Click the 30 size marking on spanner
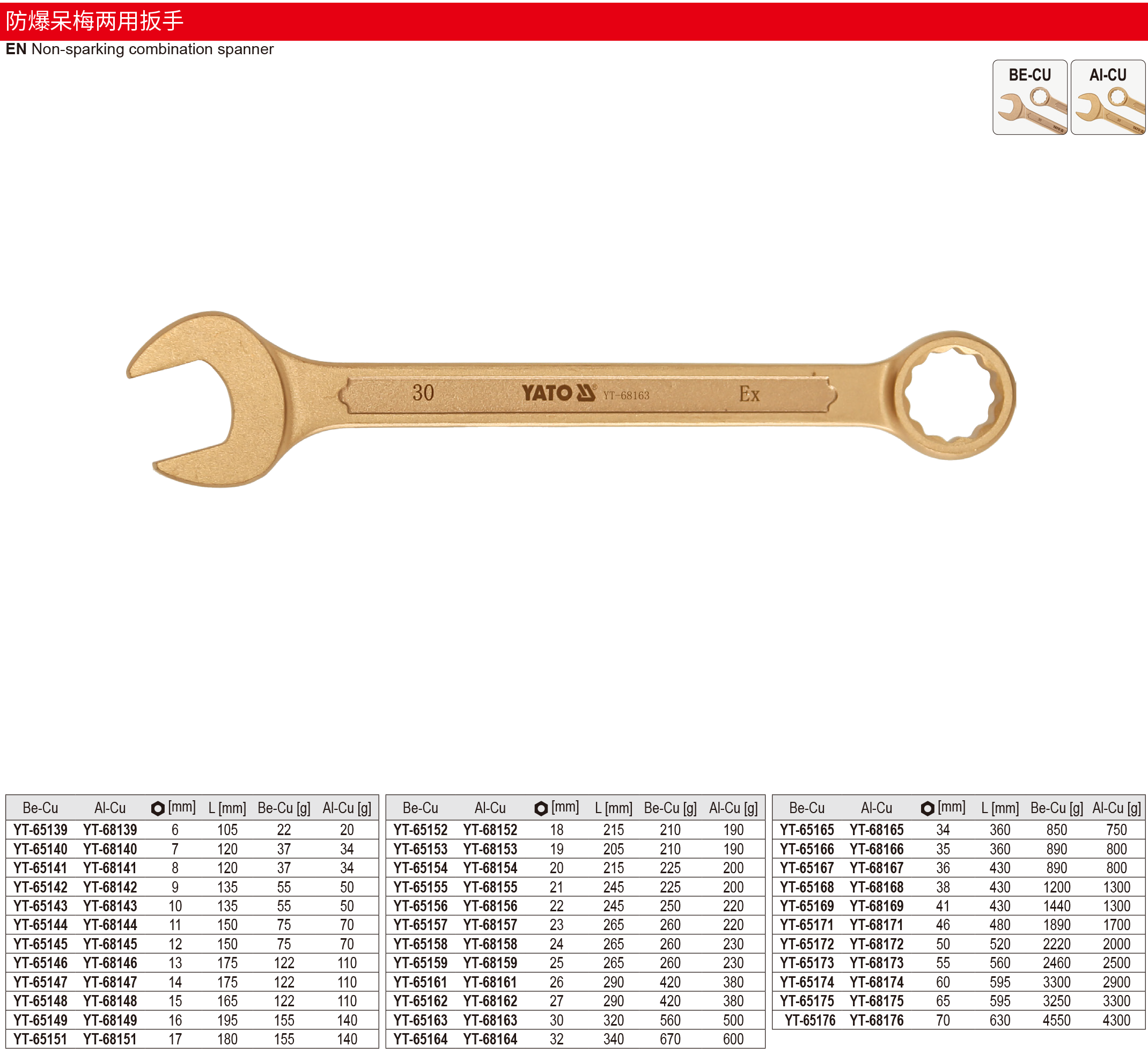1148x1053 pixels. tap(423, 393)
